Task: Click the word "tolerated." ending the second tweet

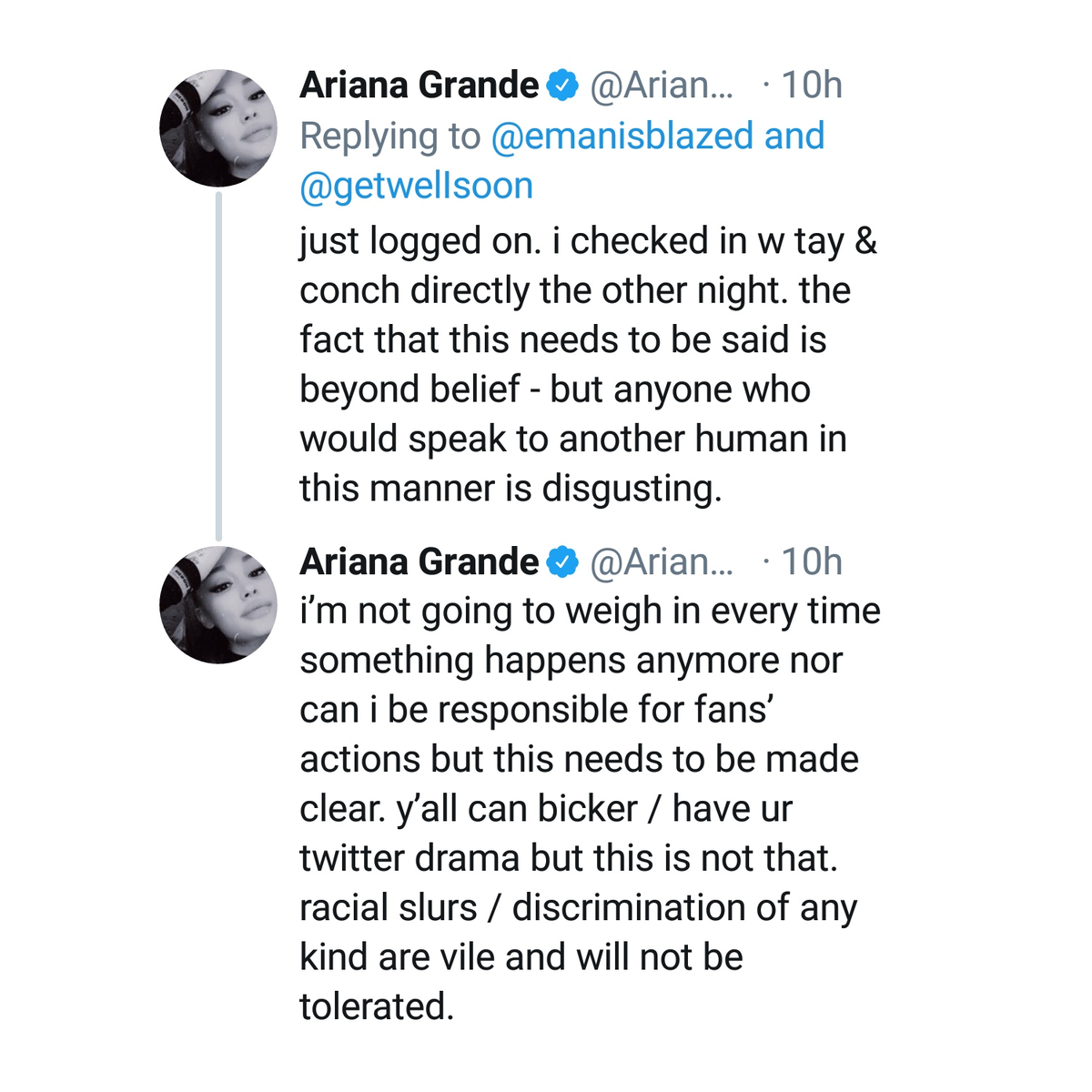Action: tap(376, 1006)
